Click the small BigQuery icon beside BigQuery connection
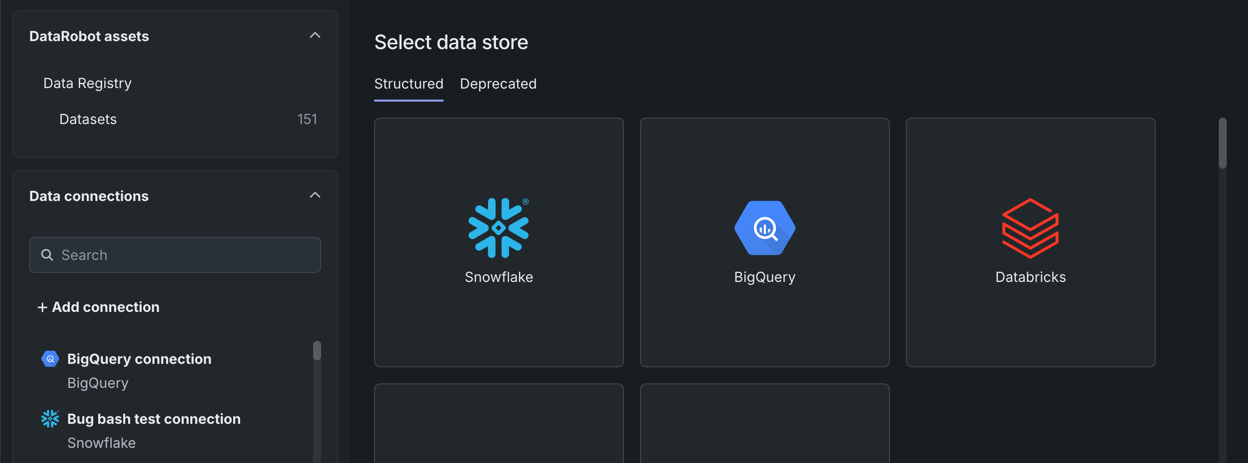The width and height of the screenshot is (1248, 463). click(50, 359)
